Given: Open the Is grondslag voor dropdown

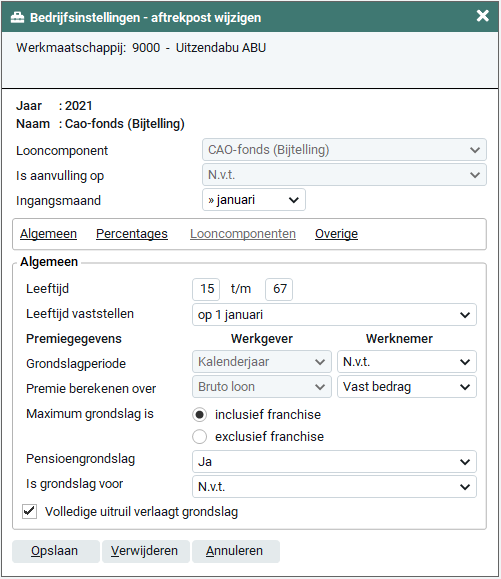Looking at the screenshot, I should click(334, 487).
